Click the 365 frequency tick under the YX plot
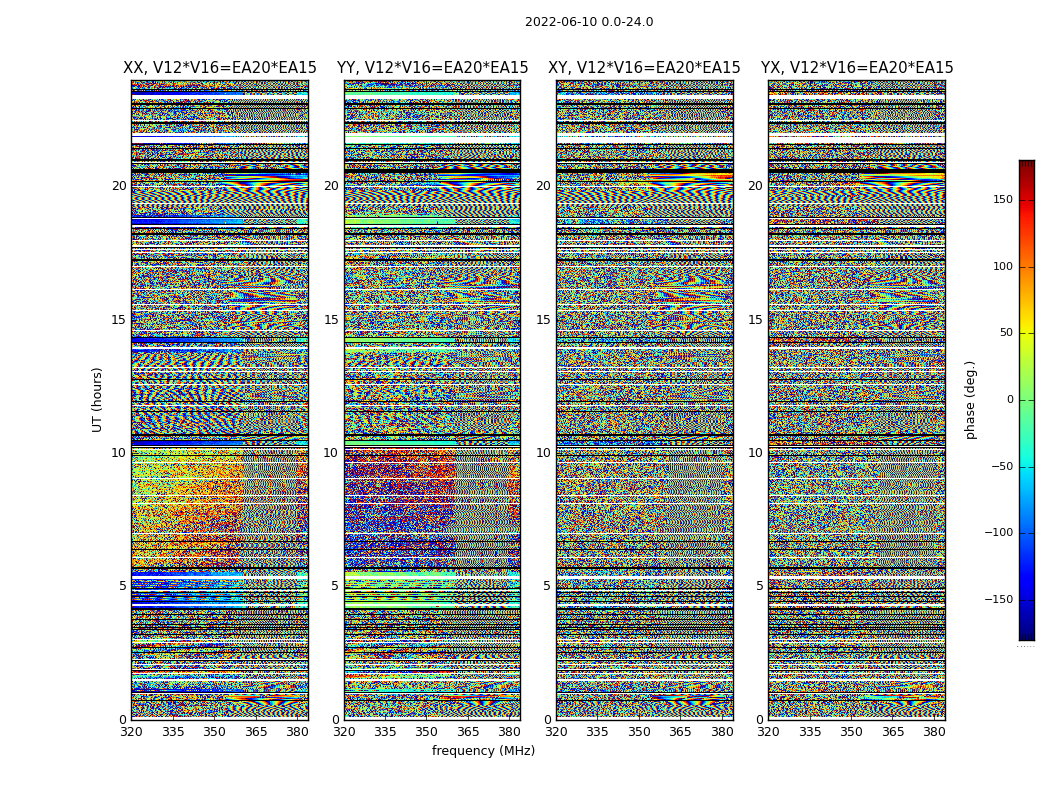1050x800 pixels. (893, 732)
